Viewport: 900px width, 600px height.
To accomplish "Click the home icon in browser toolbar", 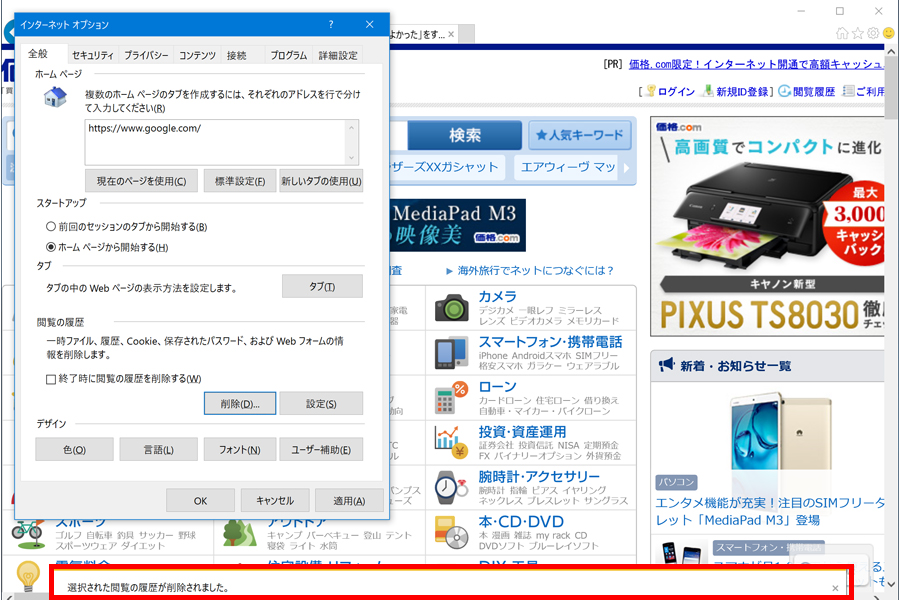I will coord(842,33).
